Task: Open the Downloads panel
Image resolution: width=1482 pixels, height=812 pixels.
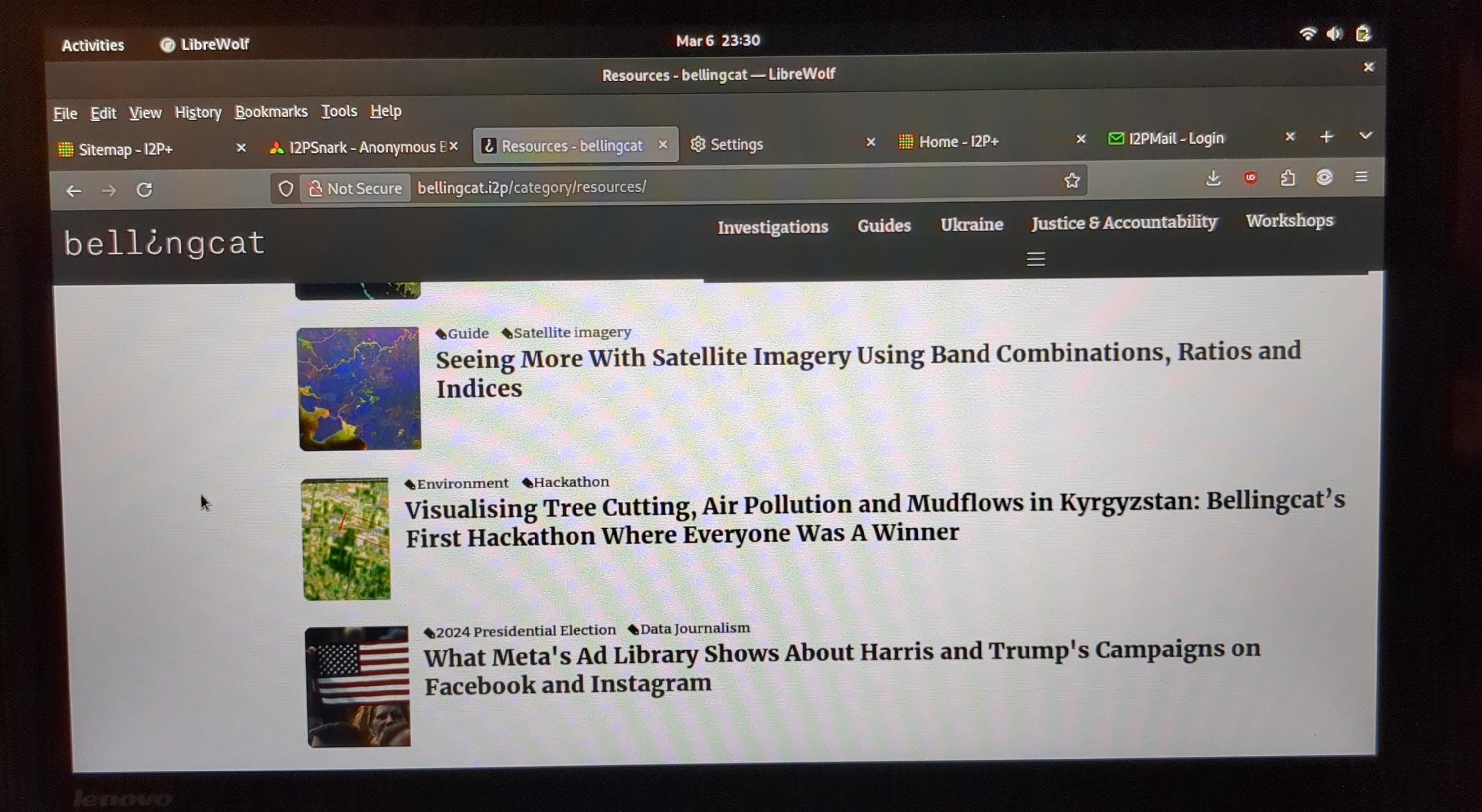Action: [1213, 179]
